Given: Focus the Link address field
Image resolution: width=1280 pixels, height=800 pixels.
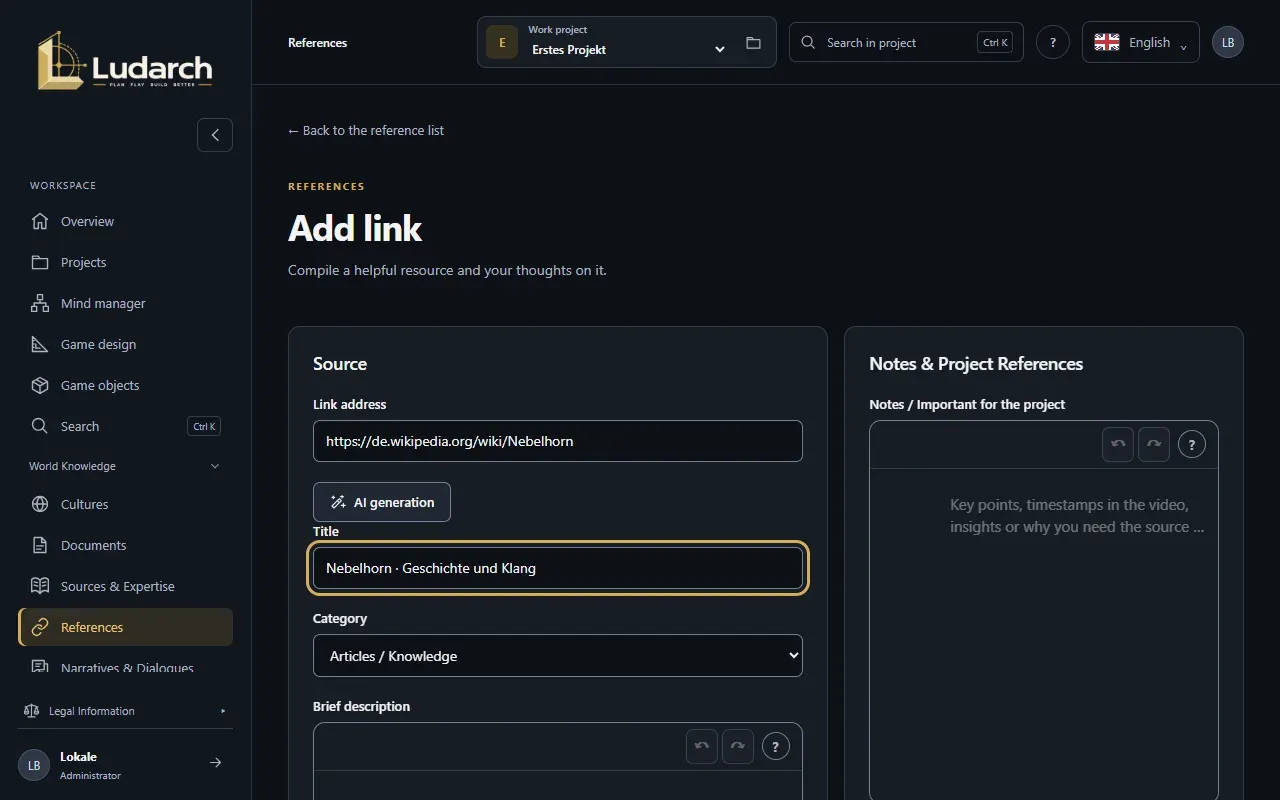Looking at the screenshot, I should coord(558,441).
